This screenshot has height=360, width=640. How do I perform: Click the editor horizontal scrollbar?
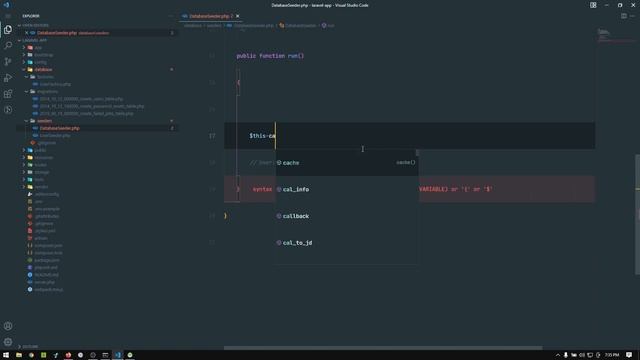click(383, 348)
